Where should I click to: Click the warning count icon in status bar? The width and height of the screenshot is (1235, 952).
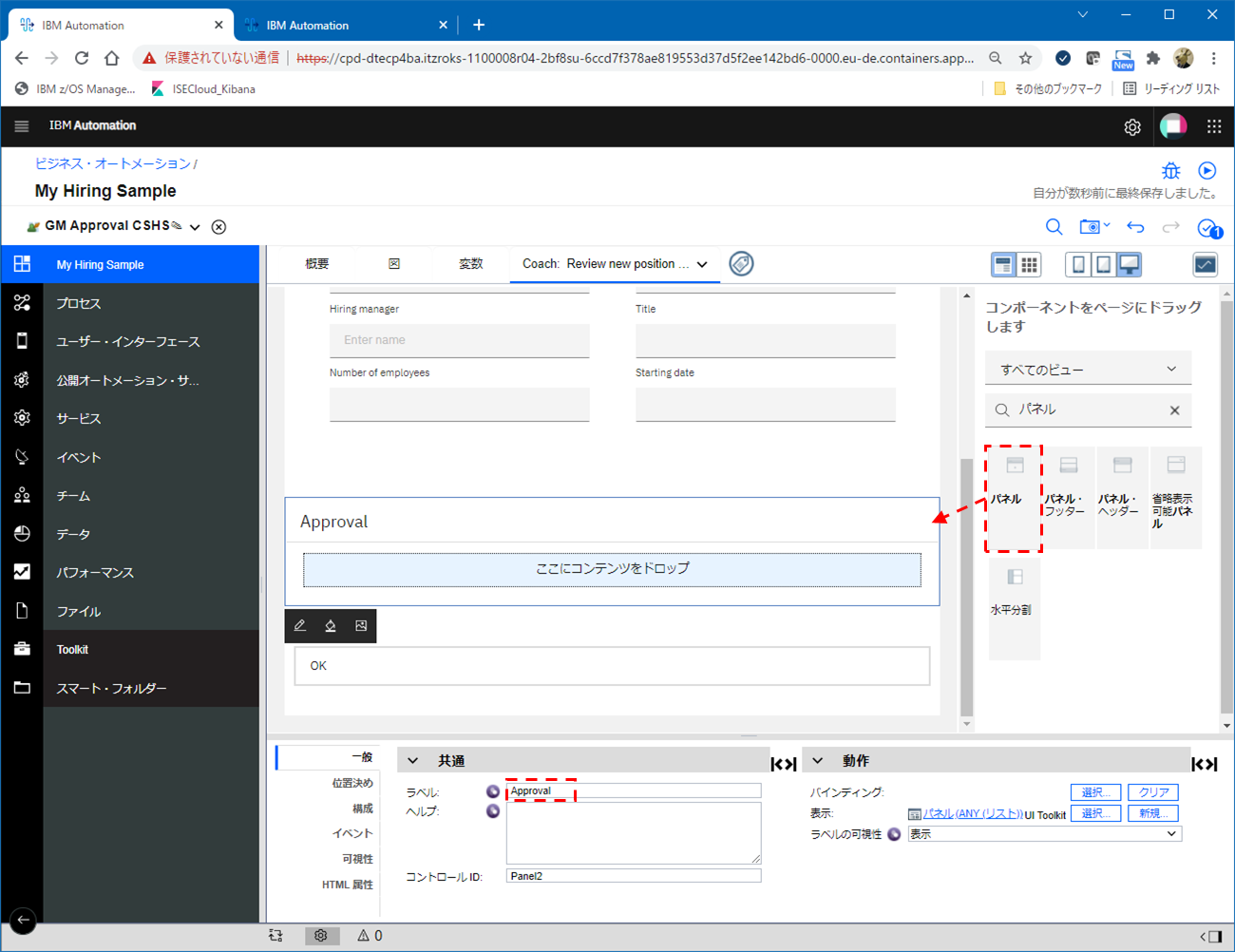tap(370, 936)
